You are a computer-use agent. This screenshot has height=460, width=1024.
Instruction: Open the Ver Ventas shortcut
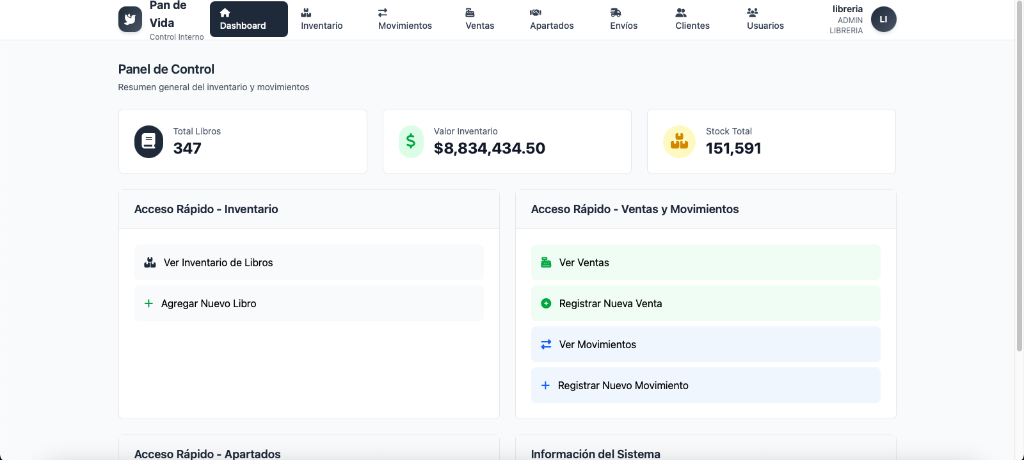pos(705,263)
